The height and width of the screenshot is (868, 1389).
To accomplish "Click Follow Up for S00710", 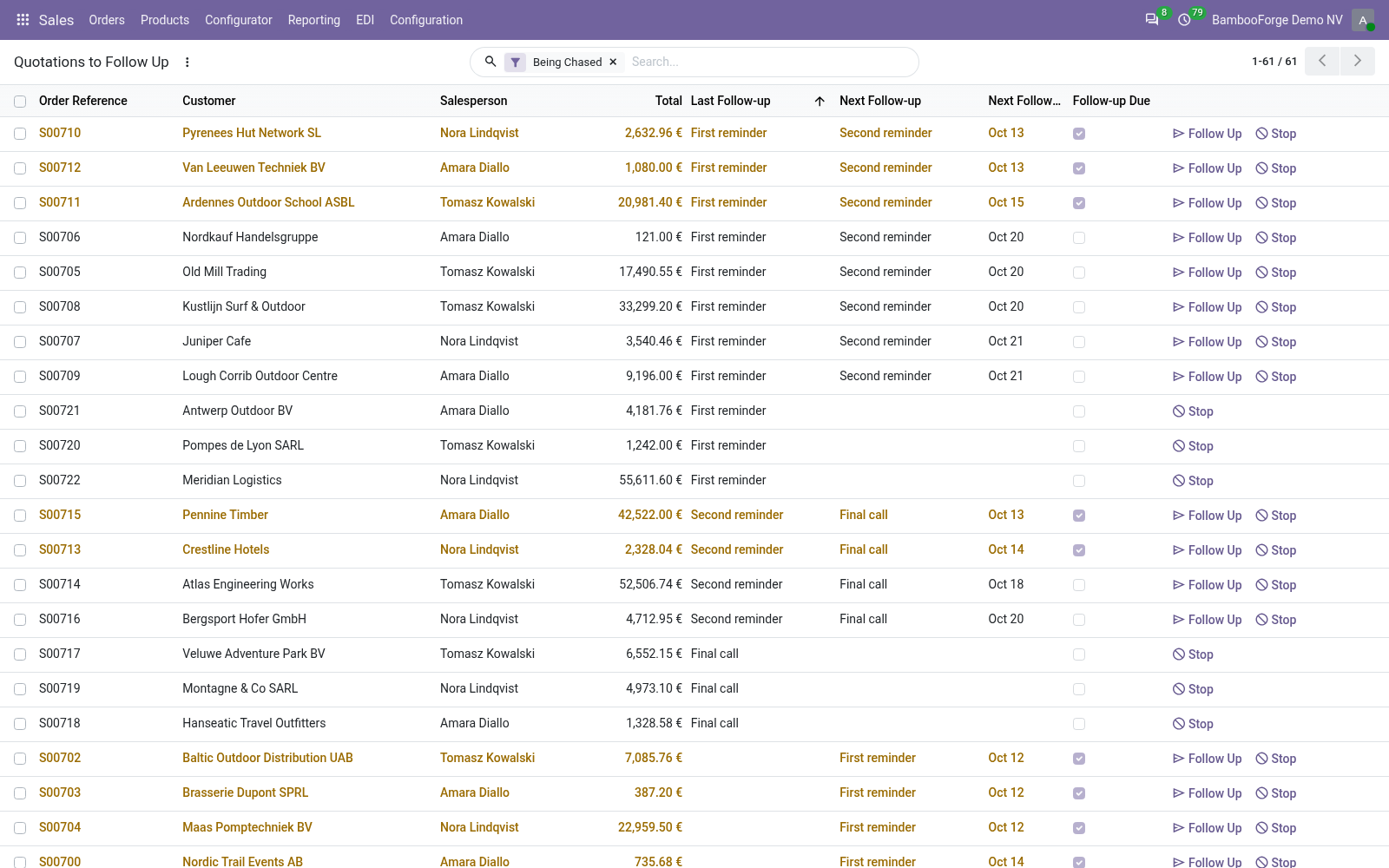I will click(x=1207, y=134).
